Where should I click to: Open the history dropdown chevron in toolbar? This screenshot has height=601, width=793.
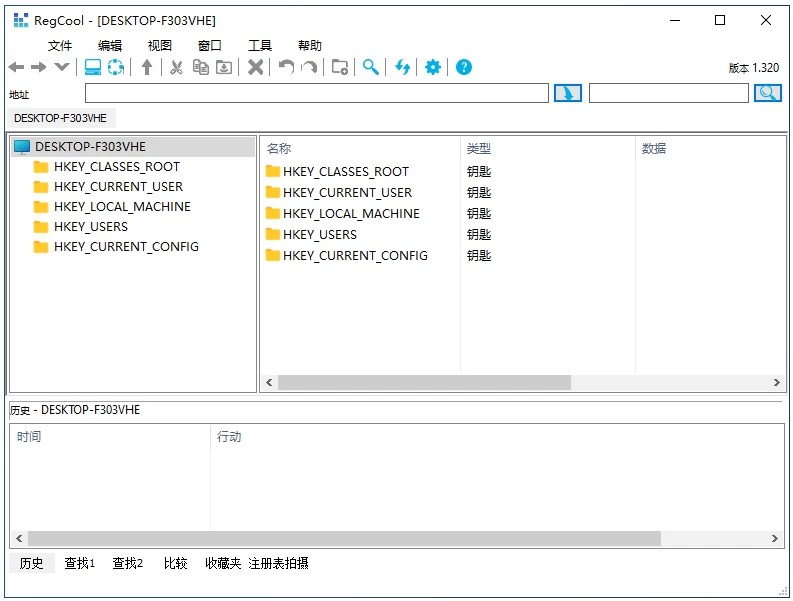pyautogui.click(x=62, y=67)
